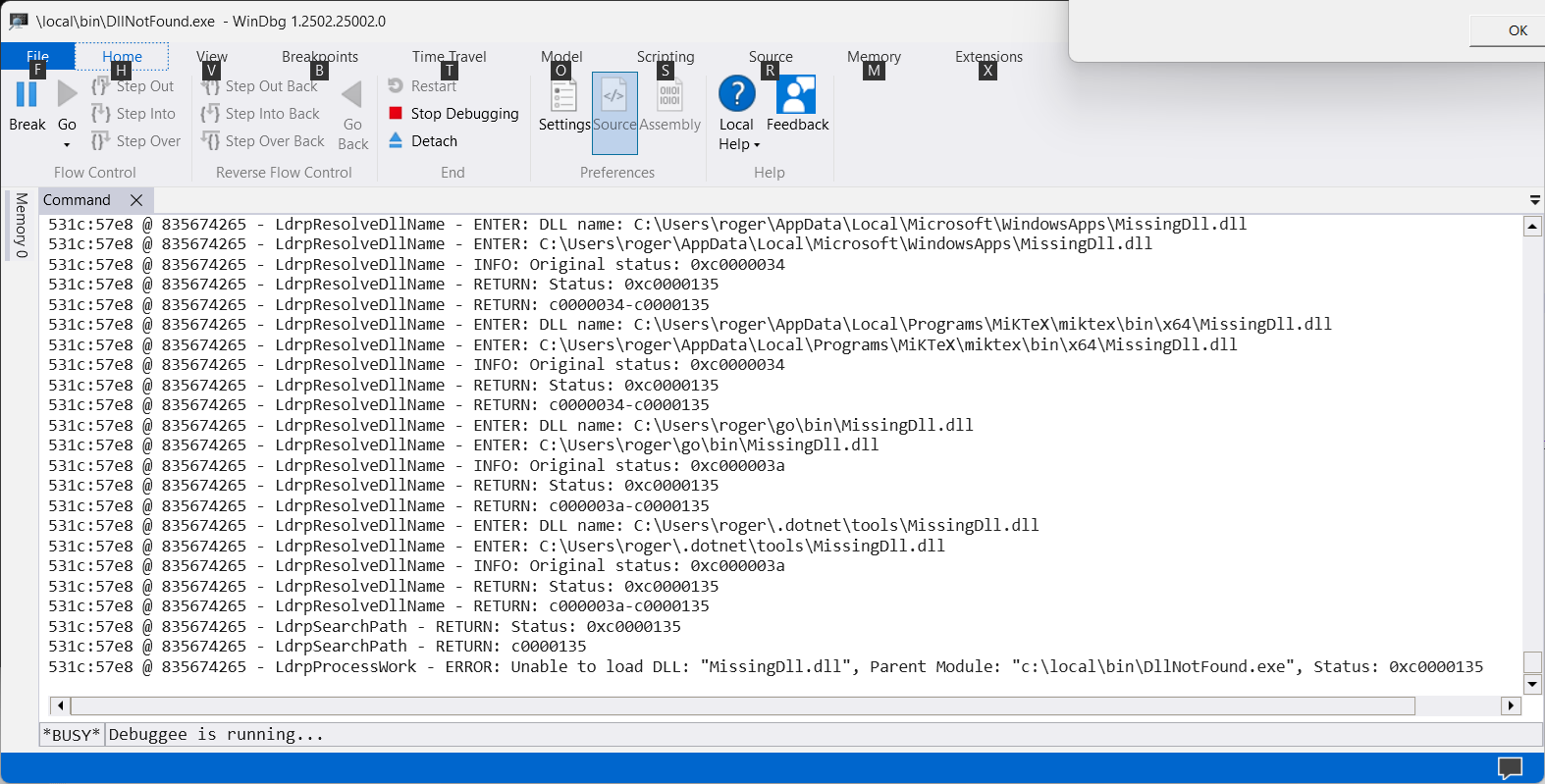Open the Go dropdown arrow
Viewport: 1545px width, 784px height.
coord(67,145)
